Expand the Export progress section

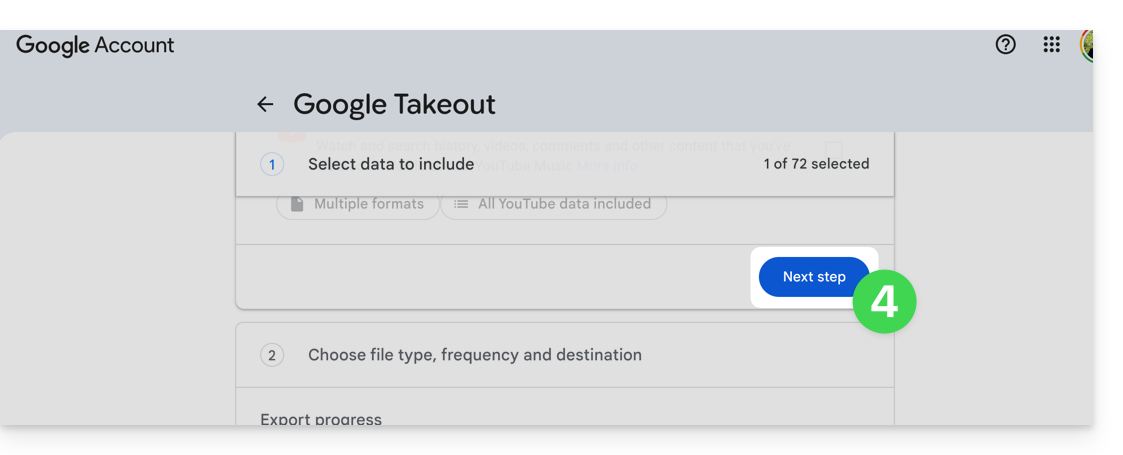[321, 419]
